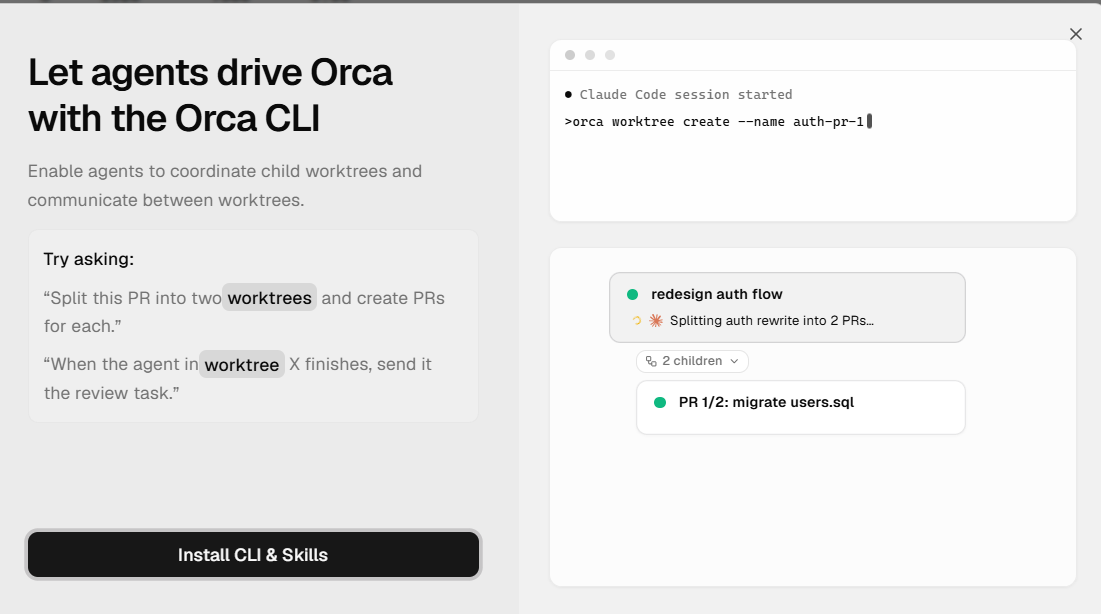Click the green dot beside PR 1/2
The image size is (1101, 614).
tap(660, 403)
